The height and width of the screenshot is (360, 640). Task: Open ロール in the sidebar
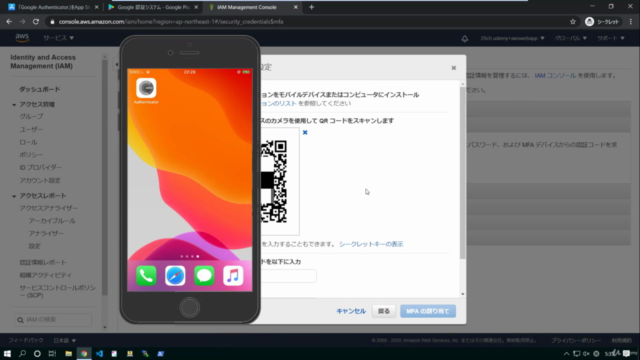pos(28,142)
